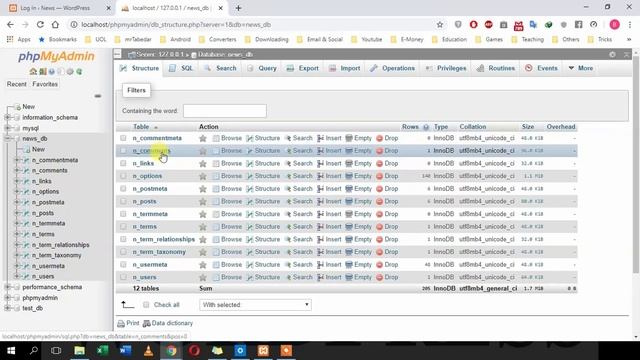Viewport: 640px width, 360px height.
Task: Open n_posts in the navigation tree
Action: (43, 213)
